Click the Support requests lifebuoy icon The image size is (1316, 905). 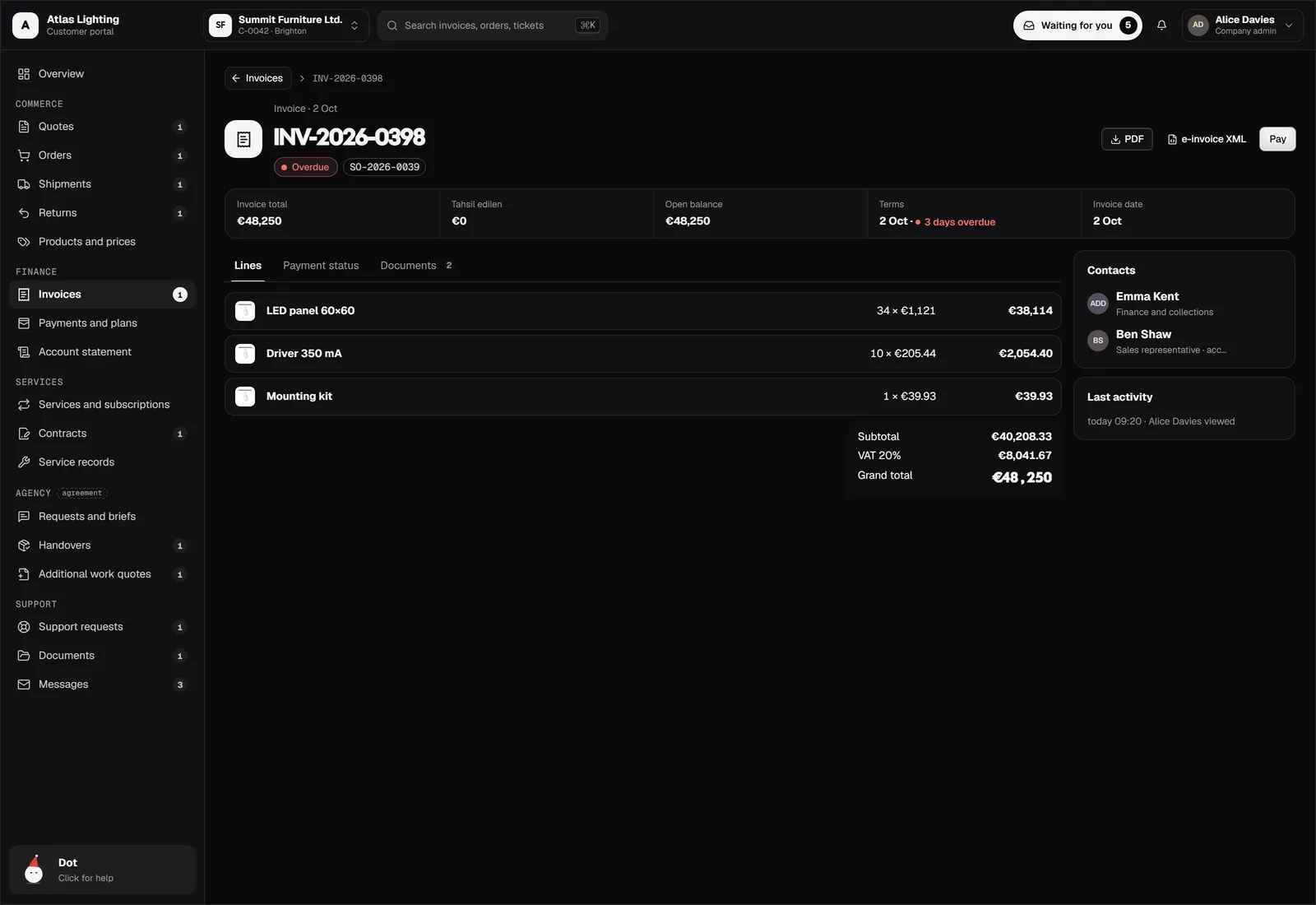24,627
